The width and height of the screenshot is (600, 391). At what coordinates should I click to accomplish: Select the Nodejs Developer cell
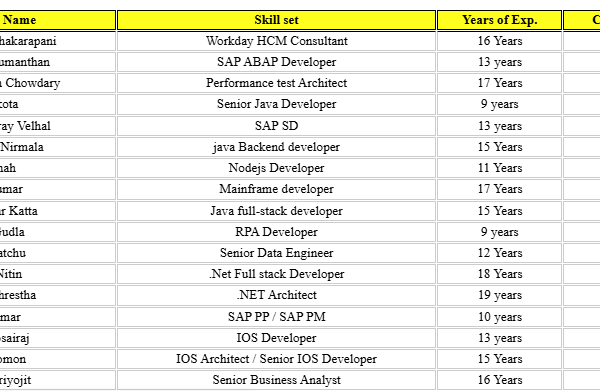click(x=276, y=168)
